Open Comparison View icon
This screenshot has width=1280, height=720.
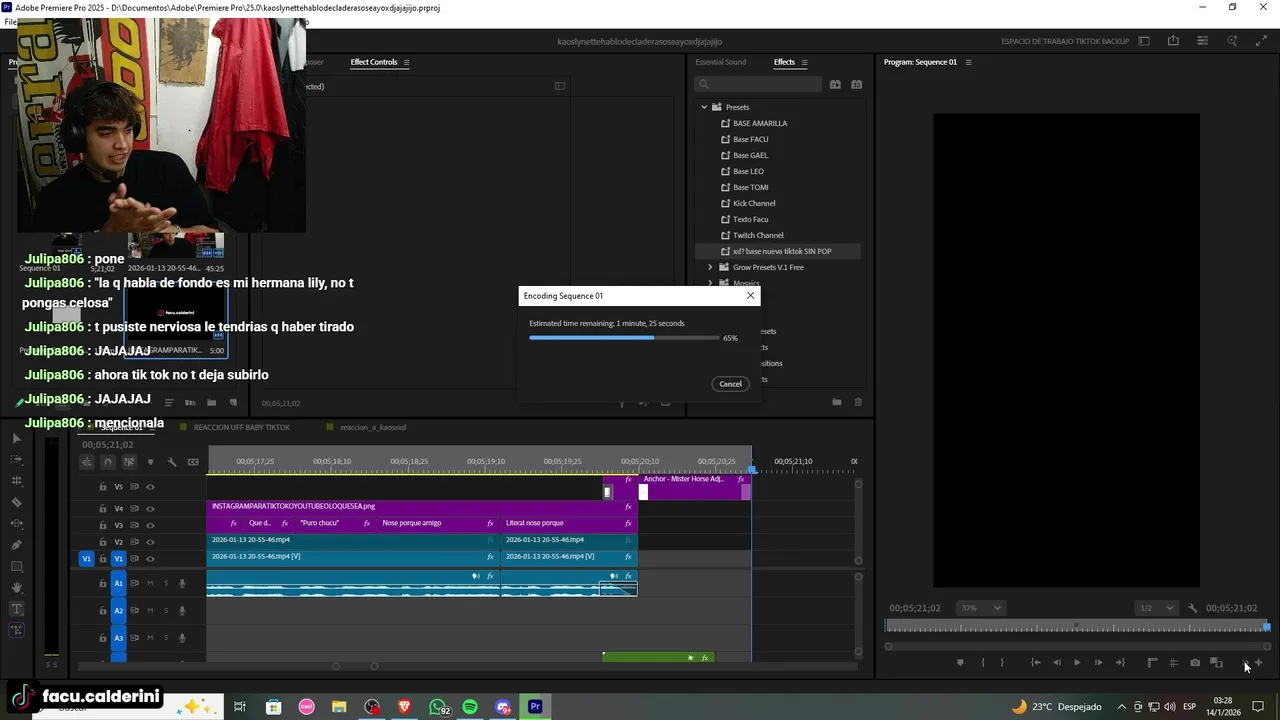[x=1216, y=662]
